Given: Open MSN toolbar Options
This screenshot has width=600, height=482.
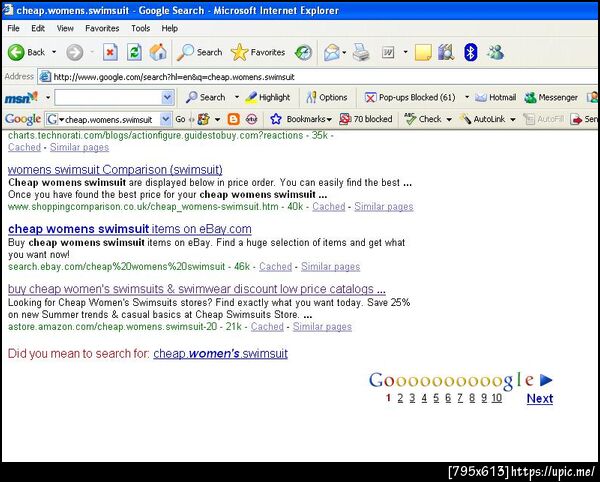Looking at the screenshot, I should pyautogui.click(x=326, y=97).
